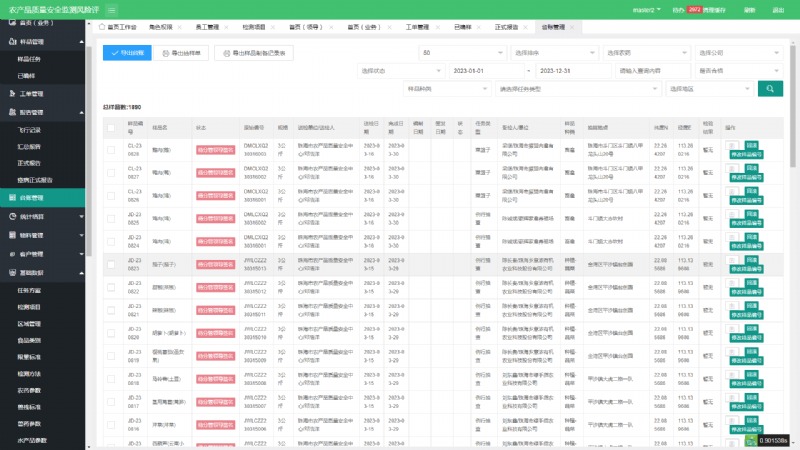Click 刷新 refresh link in header
This screenshot has width=800, height=450.
(749, 10)
